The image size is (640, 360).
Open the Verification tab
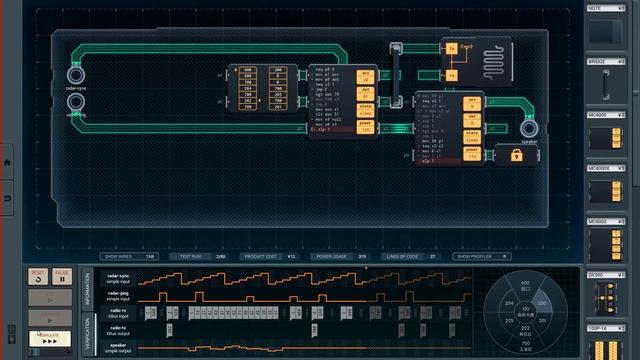(87, 334)
